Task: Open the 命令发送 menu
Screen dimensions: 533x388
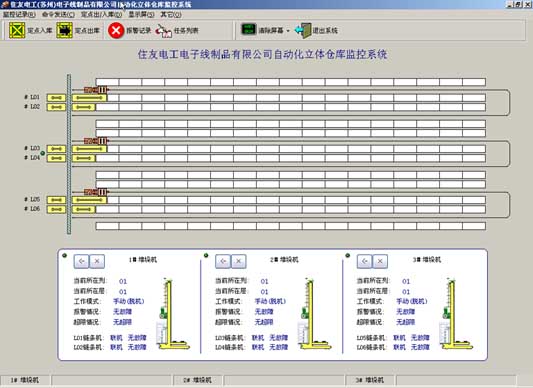Action: 58,15
